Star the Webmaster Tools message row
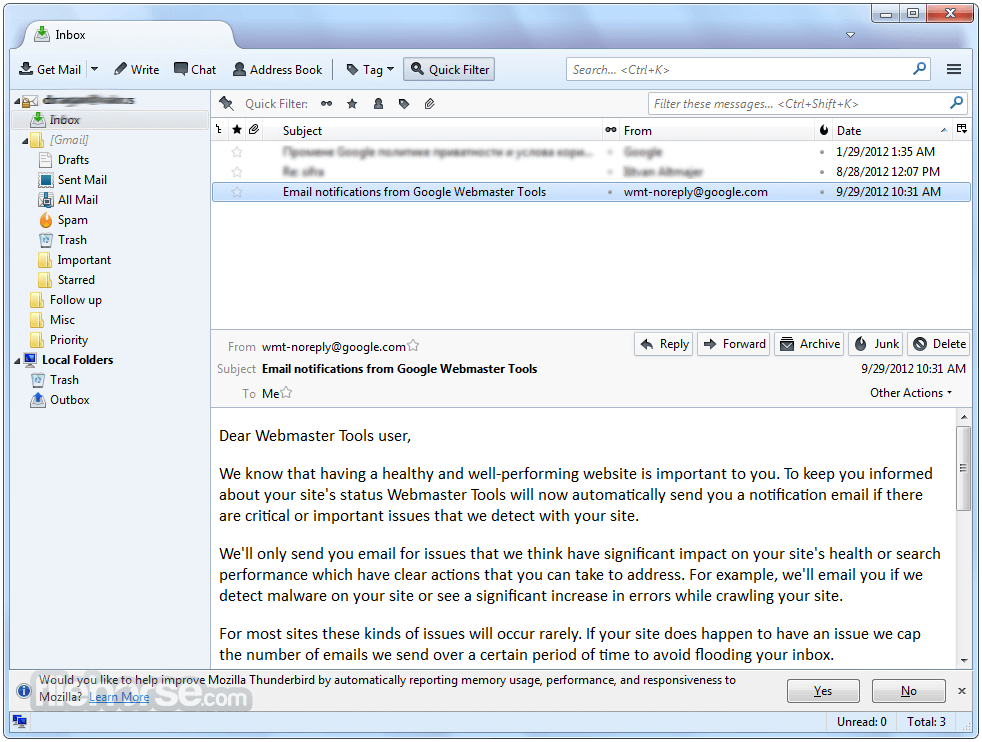982x742 pixels. pyautogui.click(x=237, y=192)
